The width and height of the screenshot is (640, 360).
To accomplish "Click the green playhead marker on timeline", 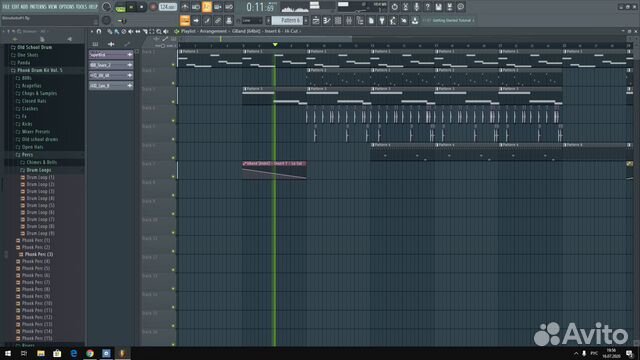I will [275, 44].
